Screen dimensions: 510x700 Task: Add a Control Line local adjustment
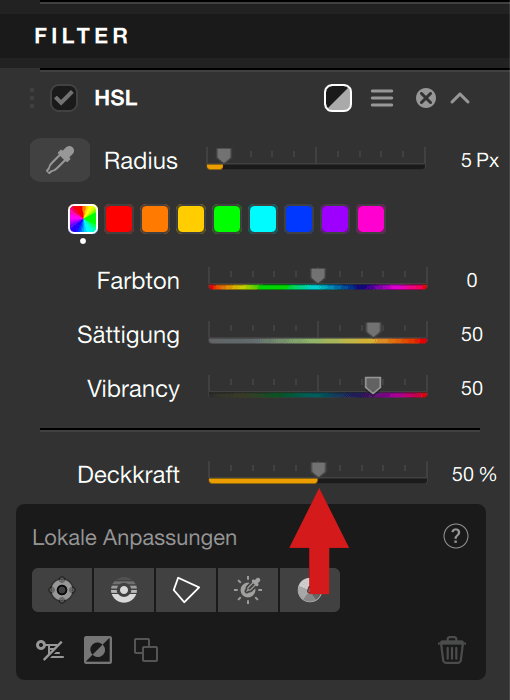point(124,590)
